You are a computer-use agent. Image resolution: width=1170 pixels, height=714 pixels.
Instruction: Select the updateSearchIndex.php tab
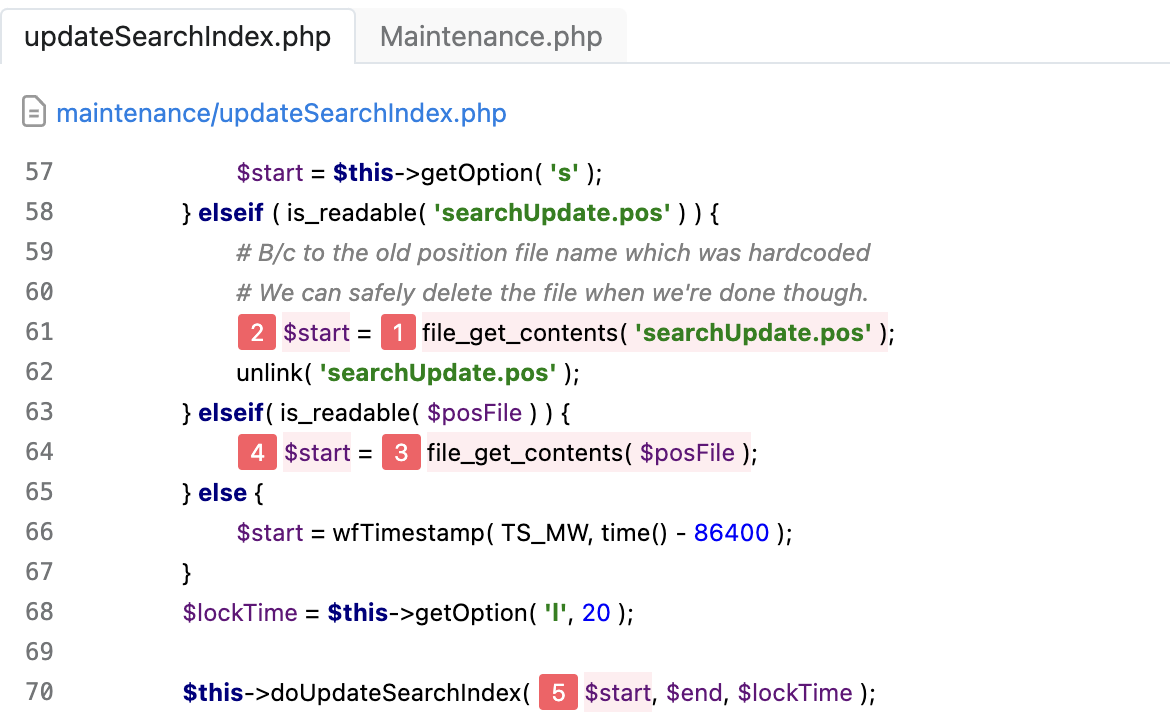point(177,37)
